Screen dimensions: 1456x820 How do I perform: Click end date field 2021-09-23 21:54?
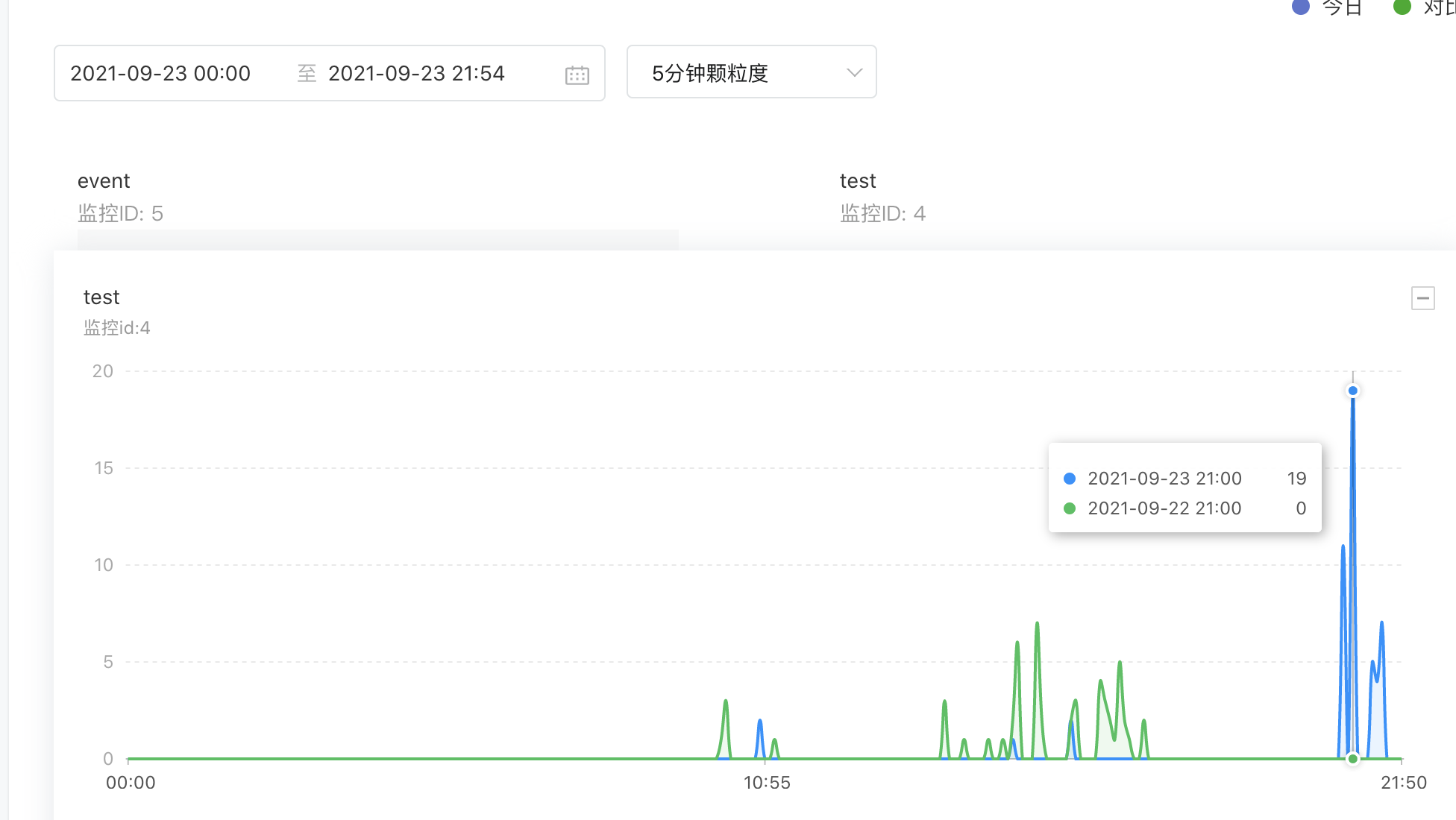click(x=416, y=73)
